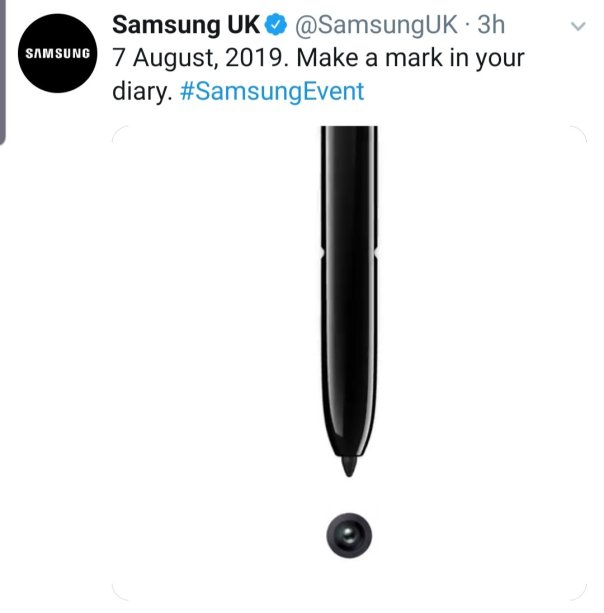Open the @SamsungUK handle
The height and width of the screenshot is (613, 604).
(376, 25)
